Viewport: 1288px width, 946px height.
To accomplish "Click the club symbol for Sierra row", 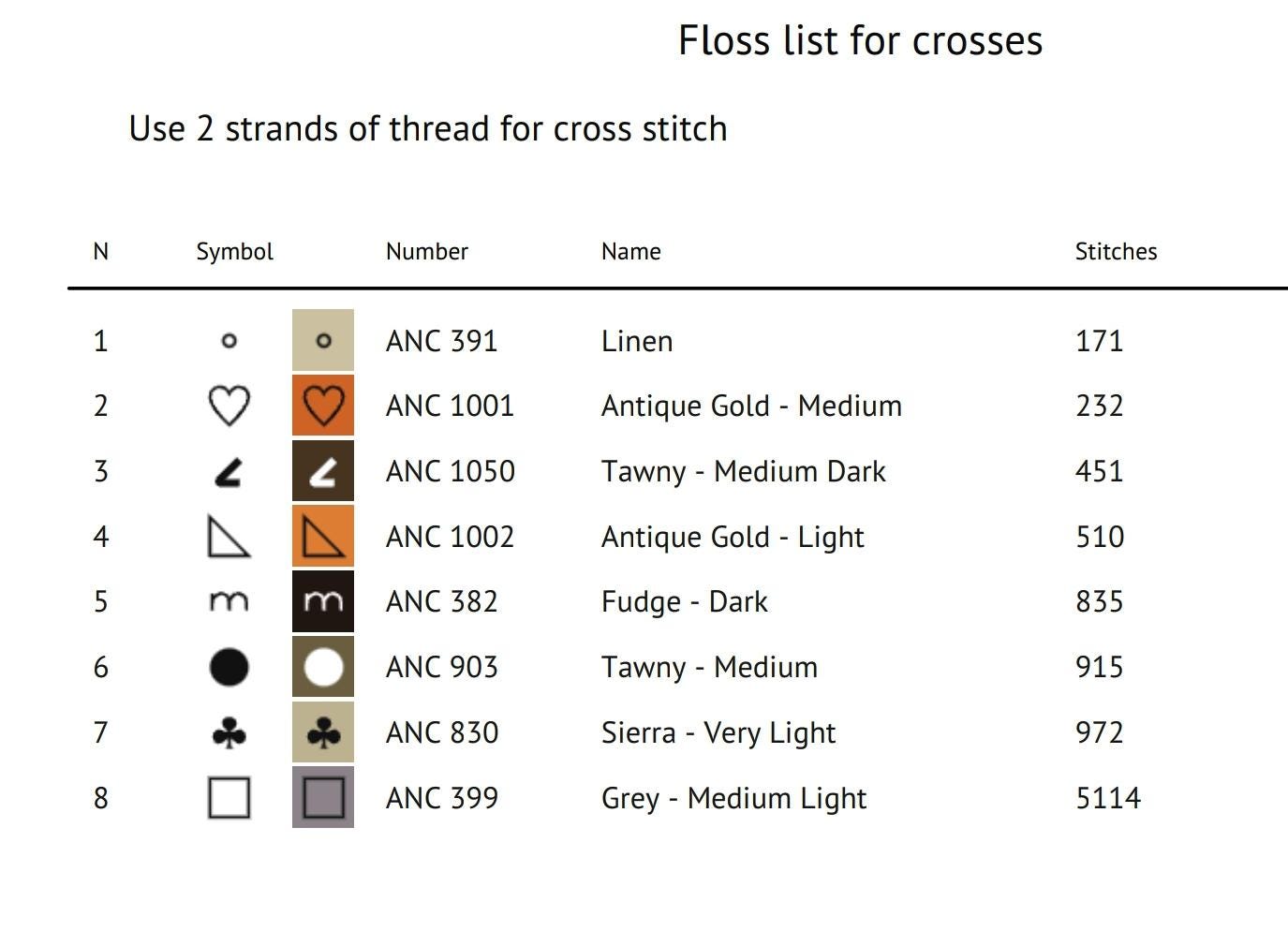I will pos(229,732).
